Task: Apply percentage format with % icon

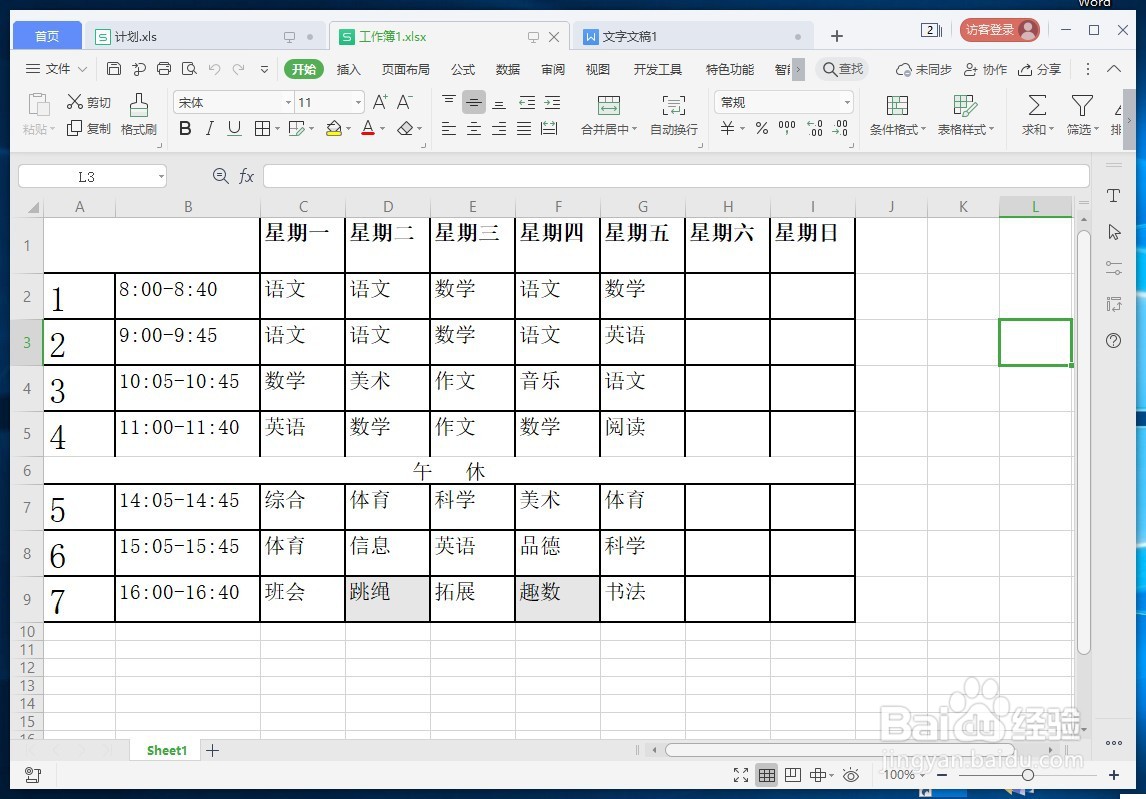Action: (763, 128)
